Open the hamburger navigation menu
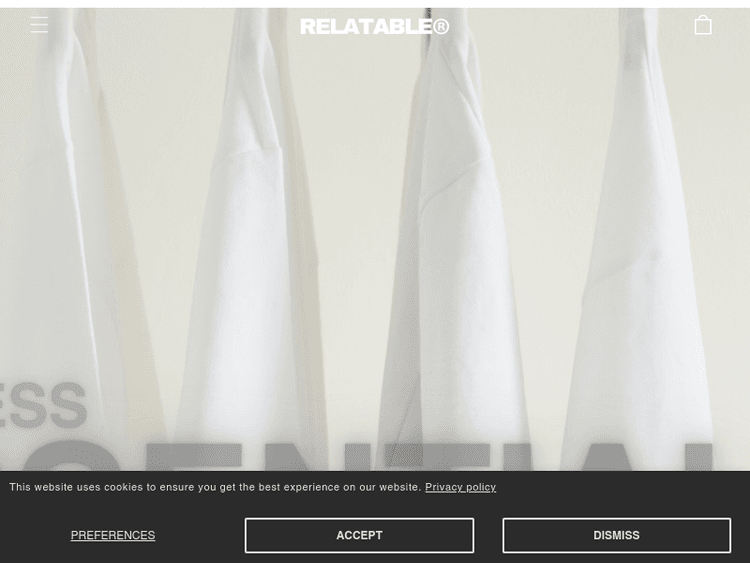This screenshot has width=750, height=563. click(39, 24)
